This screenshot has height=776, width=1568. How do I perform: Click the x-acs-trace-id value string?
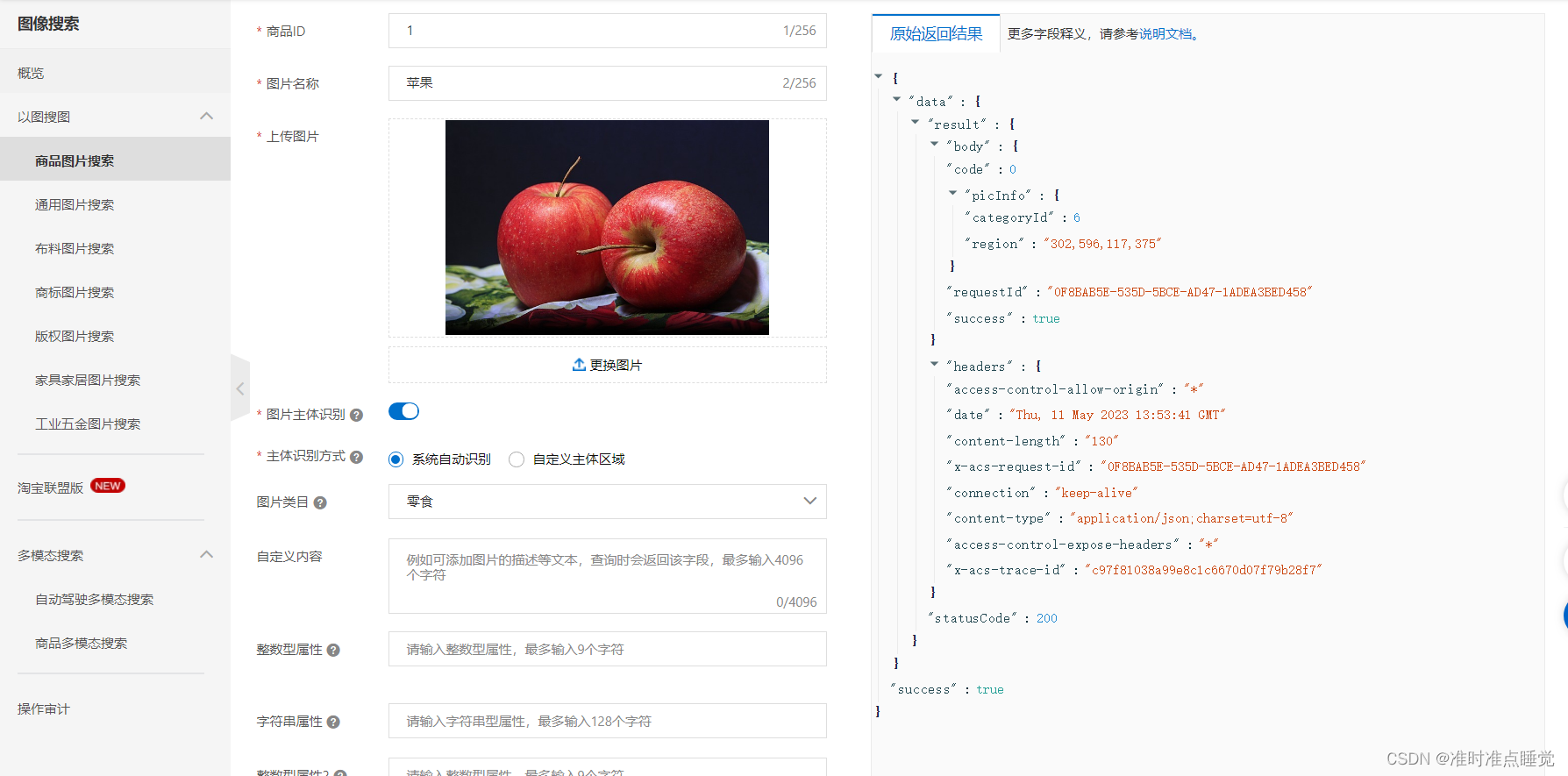1203,570
